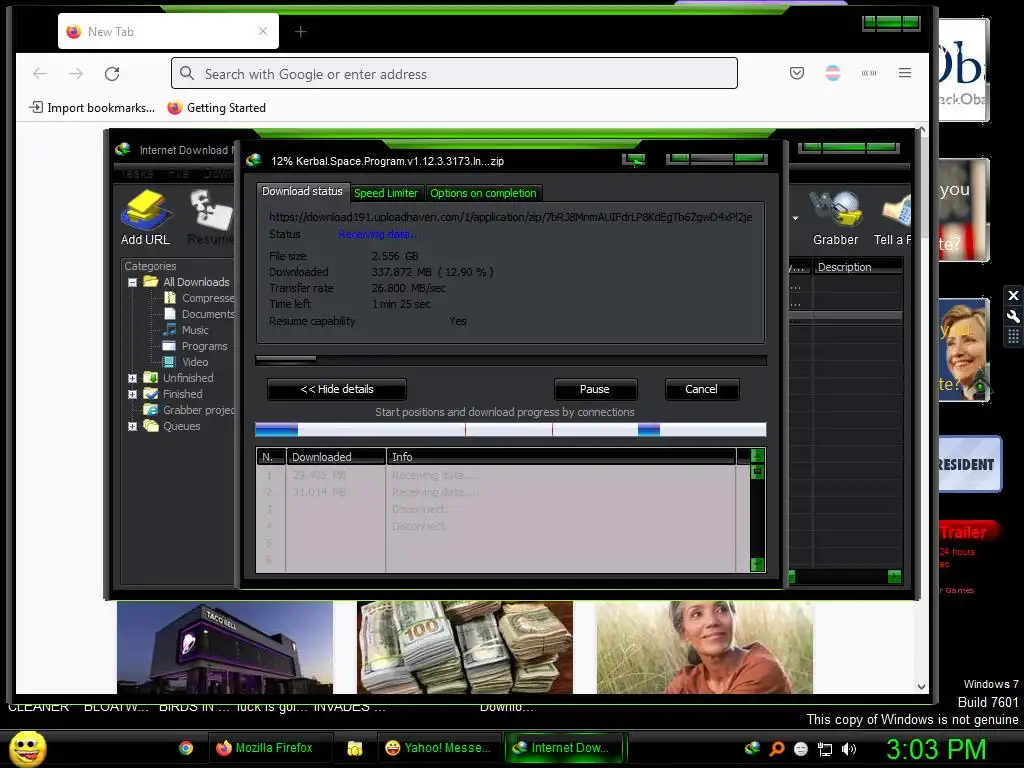
Task: Click the main download progress bar
Action: tap(511, 360)
